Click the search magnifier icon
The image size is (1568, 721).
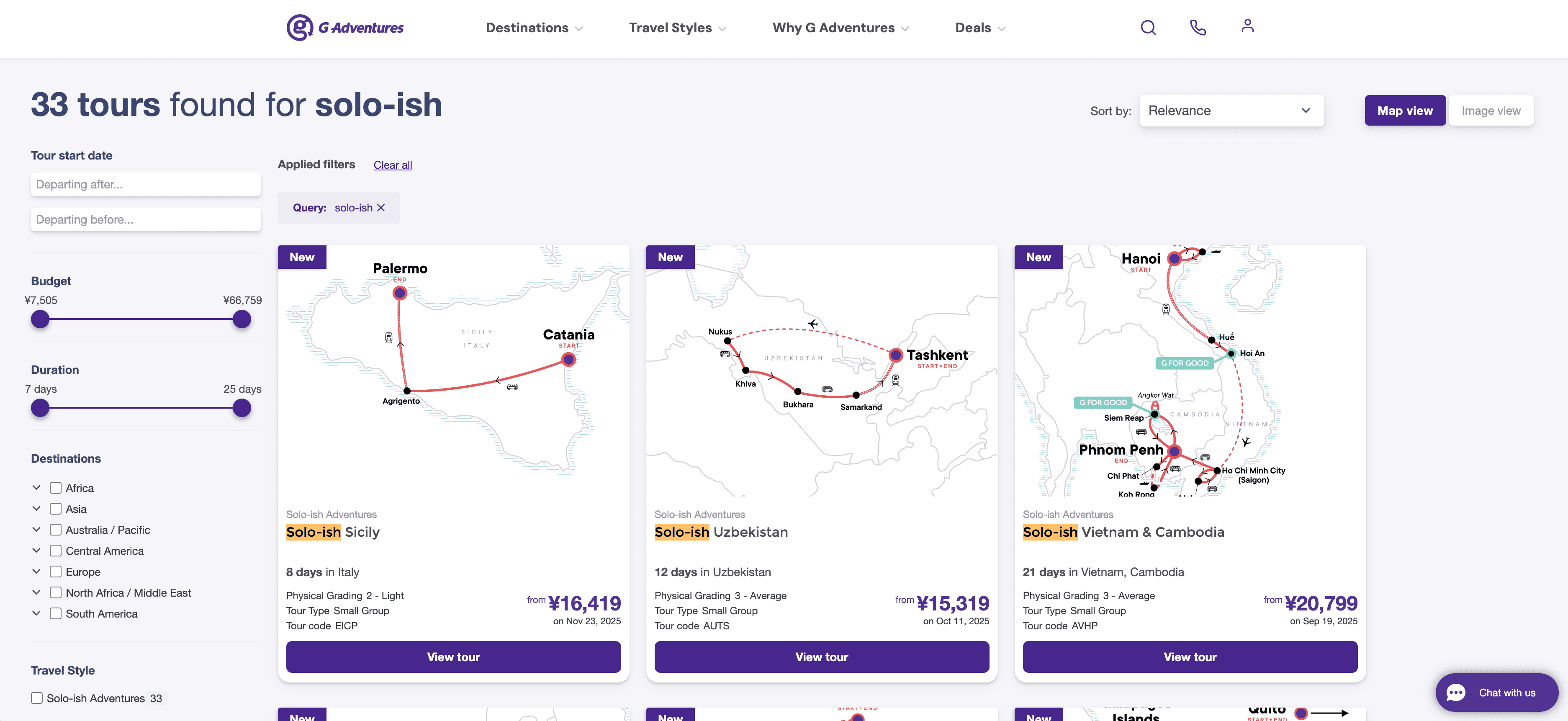(x=1147, y=28)
